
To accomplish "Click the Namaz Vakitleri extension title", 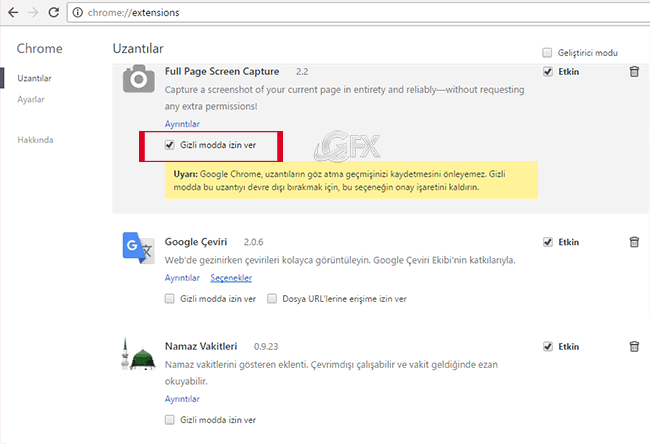I will click(201, 346).
